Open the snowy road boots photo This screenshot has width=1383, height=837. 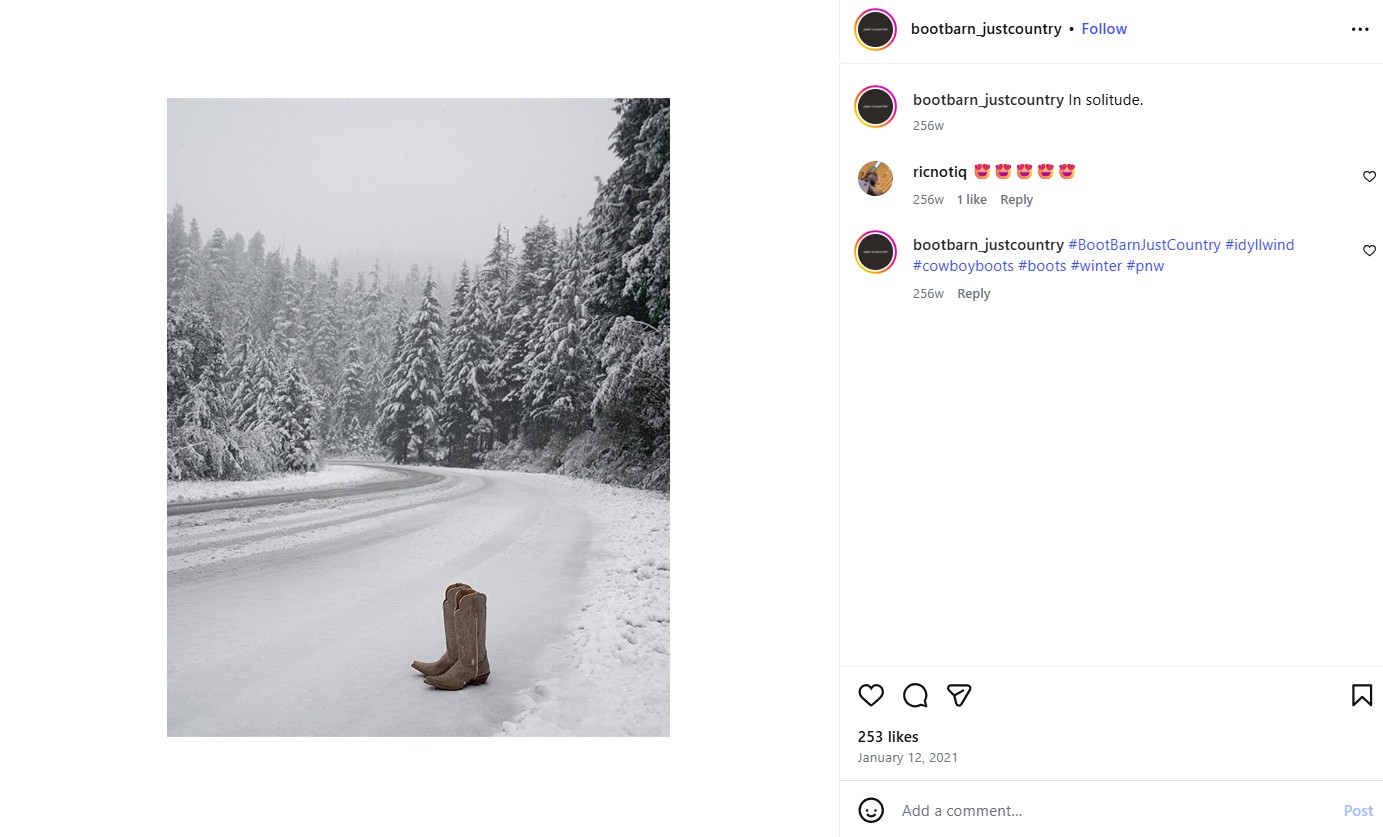418,417
